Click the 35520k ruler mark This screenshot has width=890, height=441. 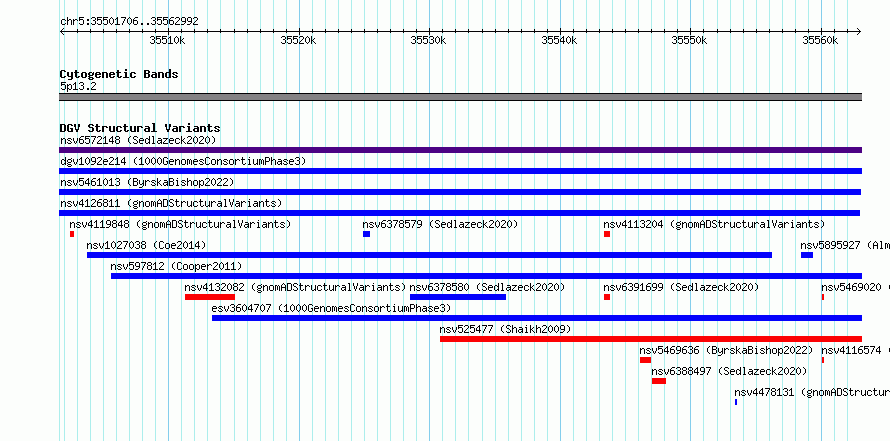click(x=298, y=40)
